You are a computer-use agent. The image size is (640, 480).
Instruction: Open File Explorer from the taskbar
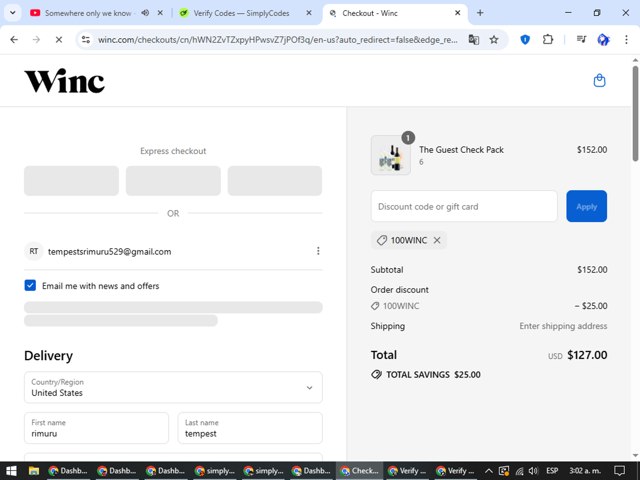tap(33, 471)
